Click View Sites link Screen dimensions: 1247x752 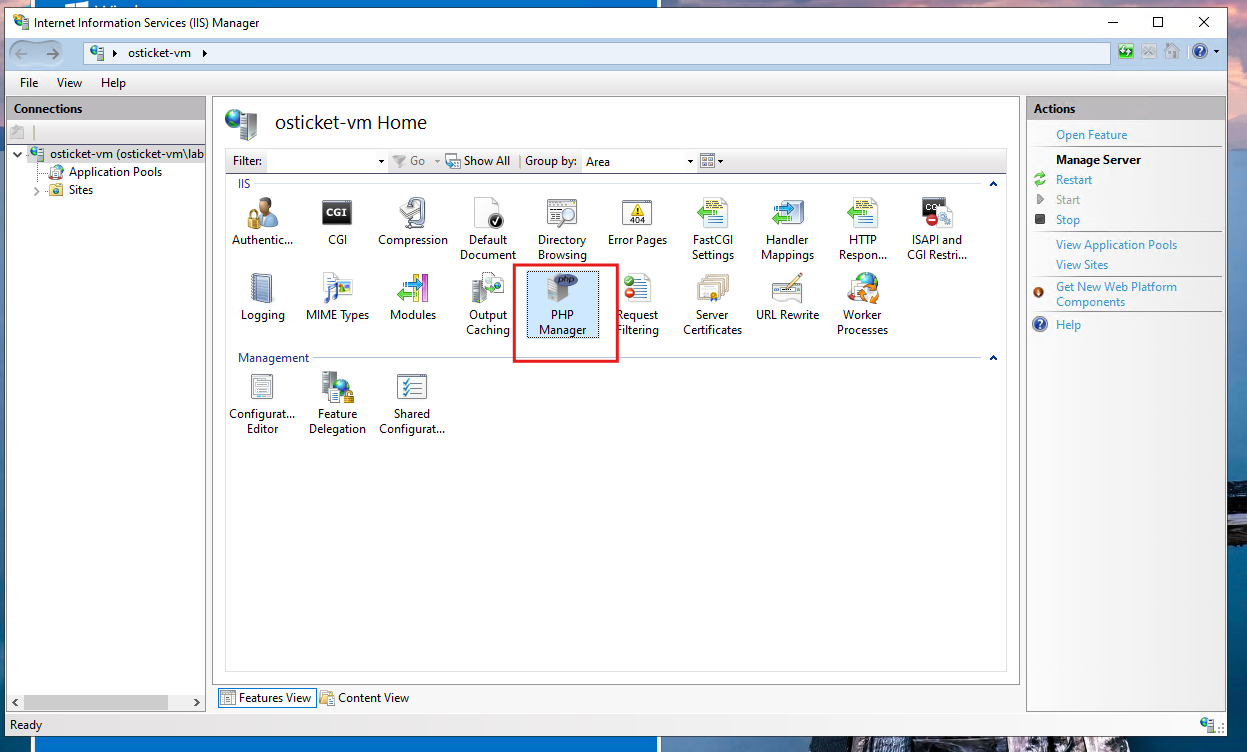tap(1082, 265)
